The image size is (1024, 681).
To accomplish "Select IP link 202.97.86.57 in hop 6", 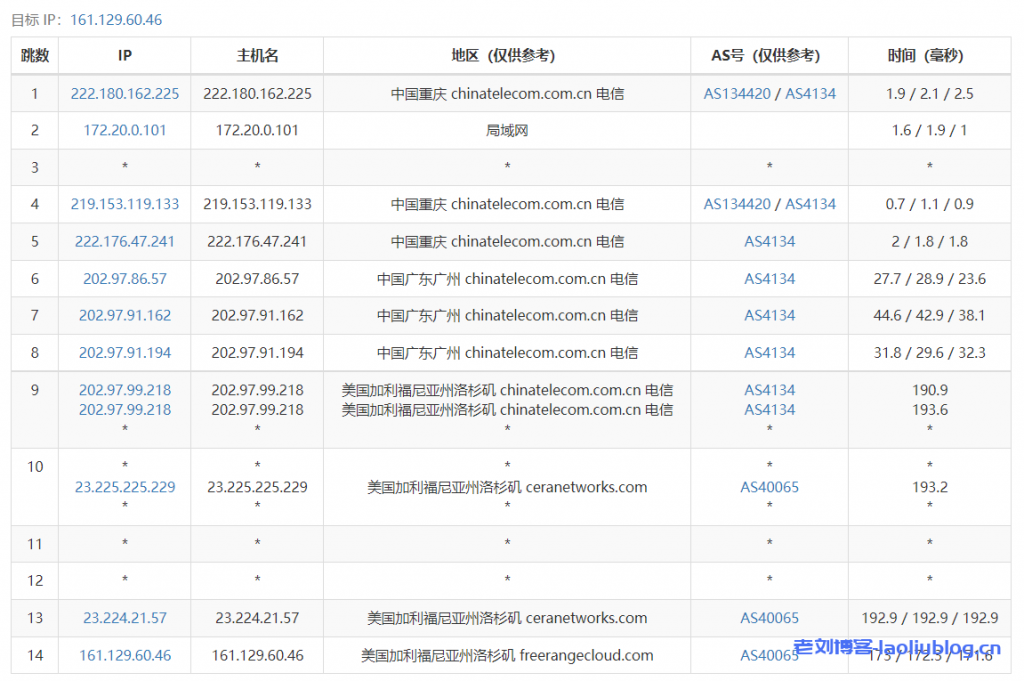I will [x=125, y=279].
